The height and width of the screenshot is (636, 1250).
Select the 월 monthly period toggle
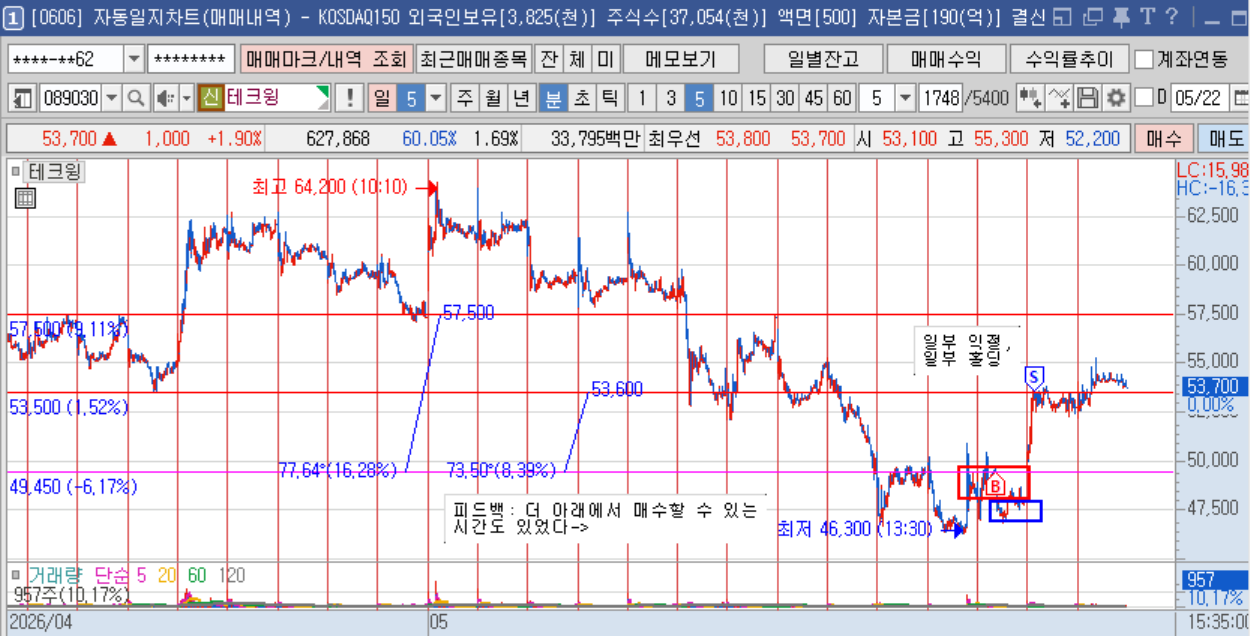tap(493, 98)
